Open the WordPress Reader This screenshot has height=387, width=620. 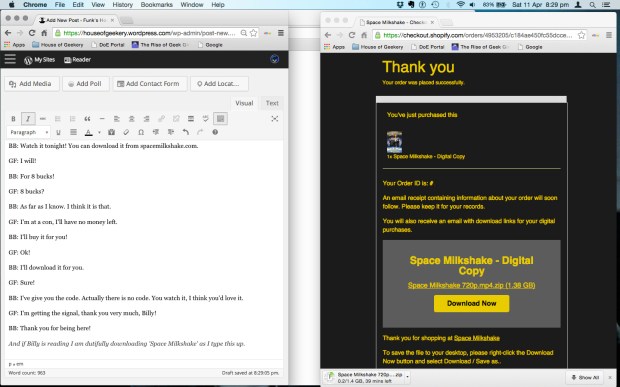point(78,60)
